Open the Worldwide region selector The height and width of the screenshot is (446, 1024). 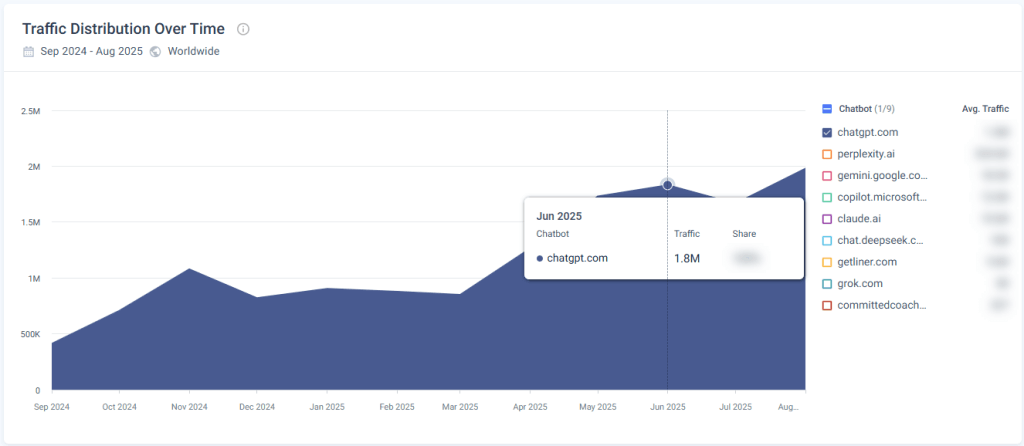(193, 51)
